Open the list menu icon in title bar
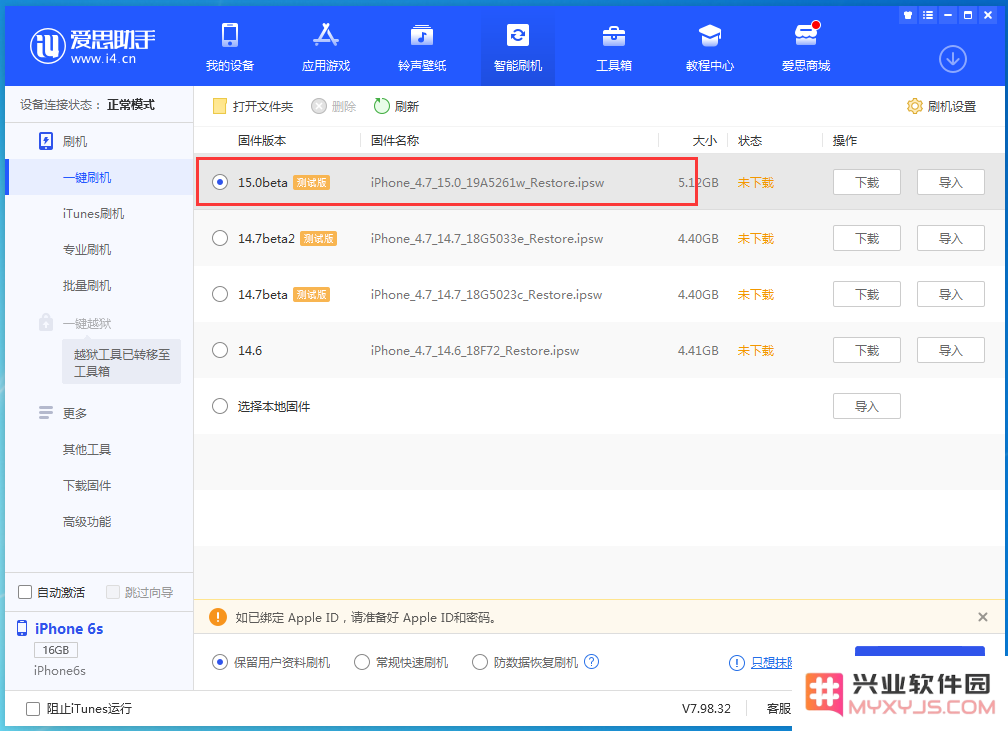This screenshot has height=731, width=1008. coord(928,15)
